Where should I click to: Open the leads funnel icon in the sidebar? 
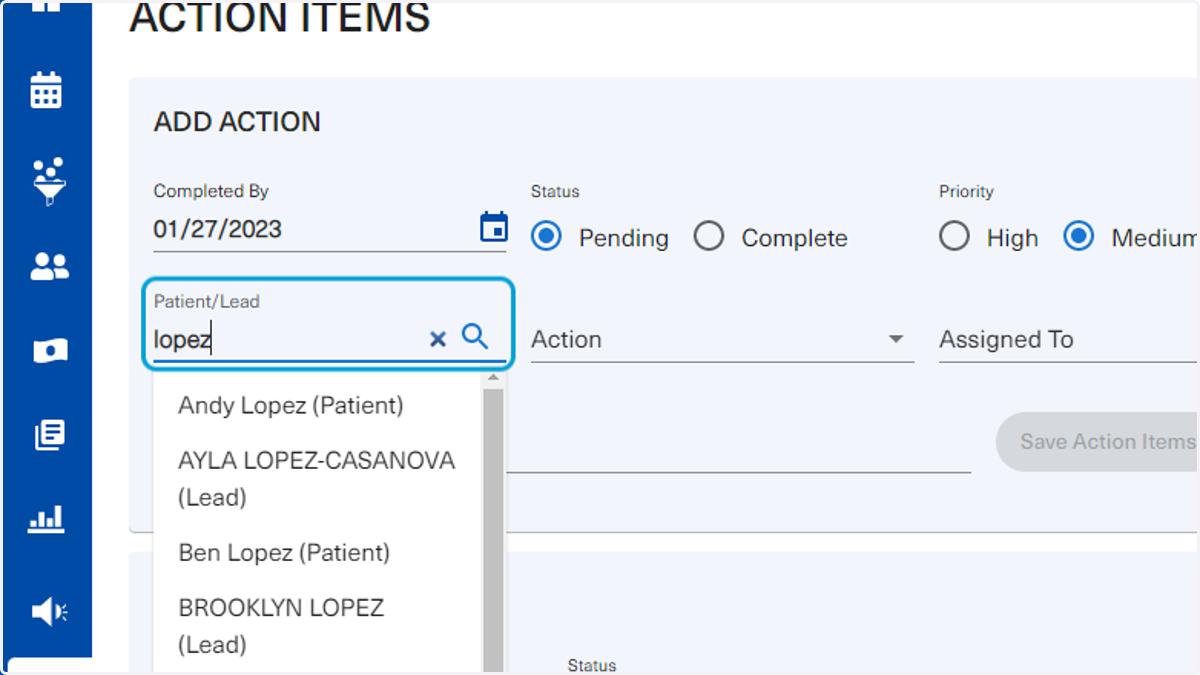pos(48,180)
